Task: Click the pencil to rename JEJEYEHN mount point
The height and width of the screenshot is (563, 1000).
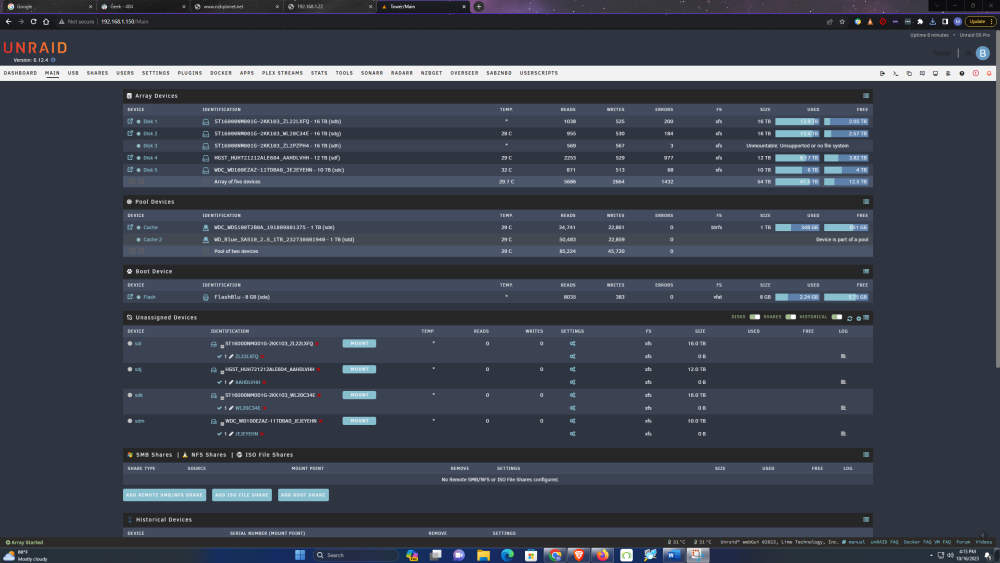Action: click(231, 434)
